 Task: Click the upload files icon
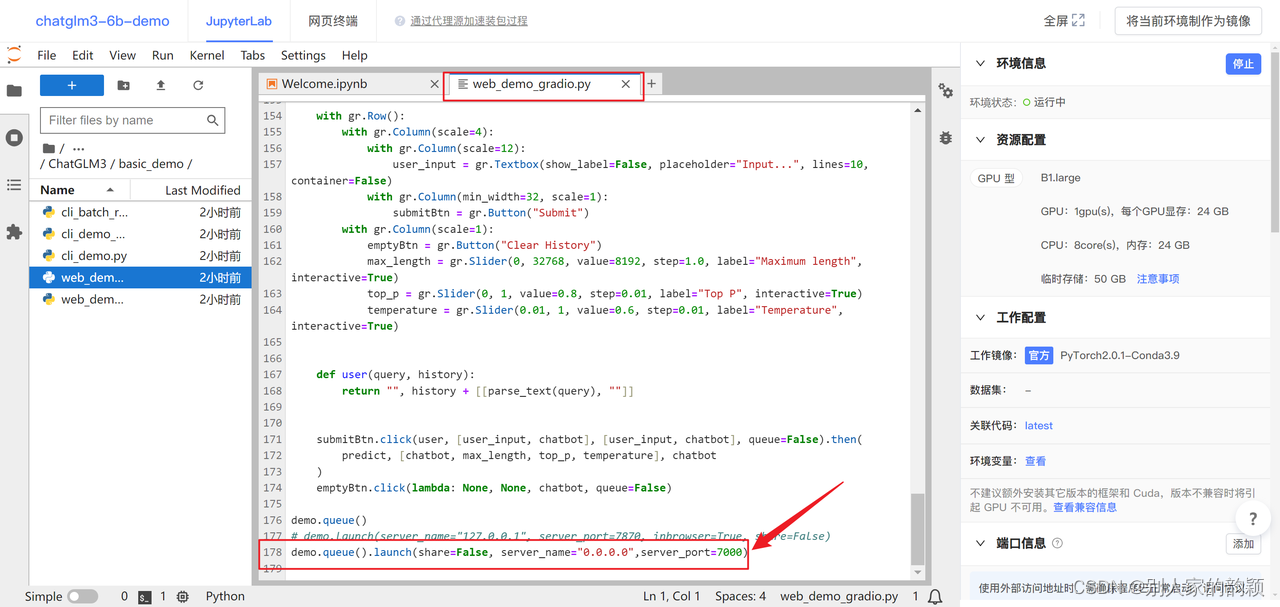pos(160,85)
